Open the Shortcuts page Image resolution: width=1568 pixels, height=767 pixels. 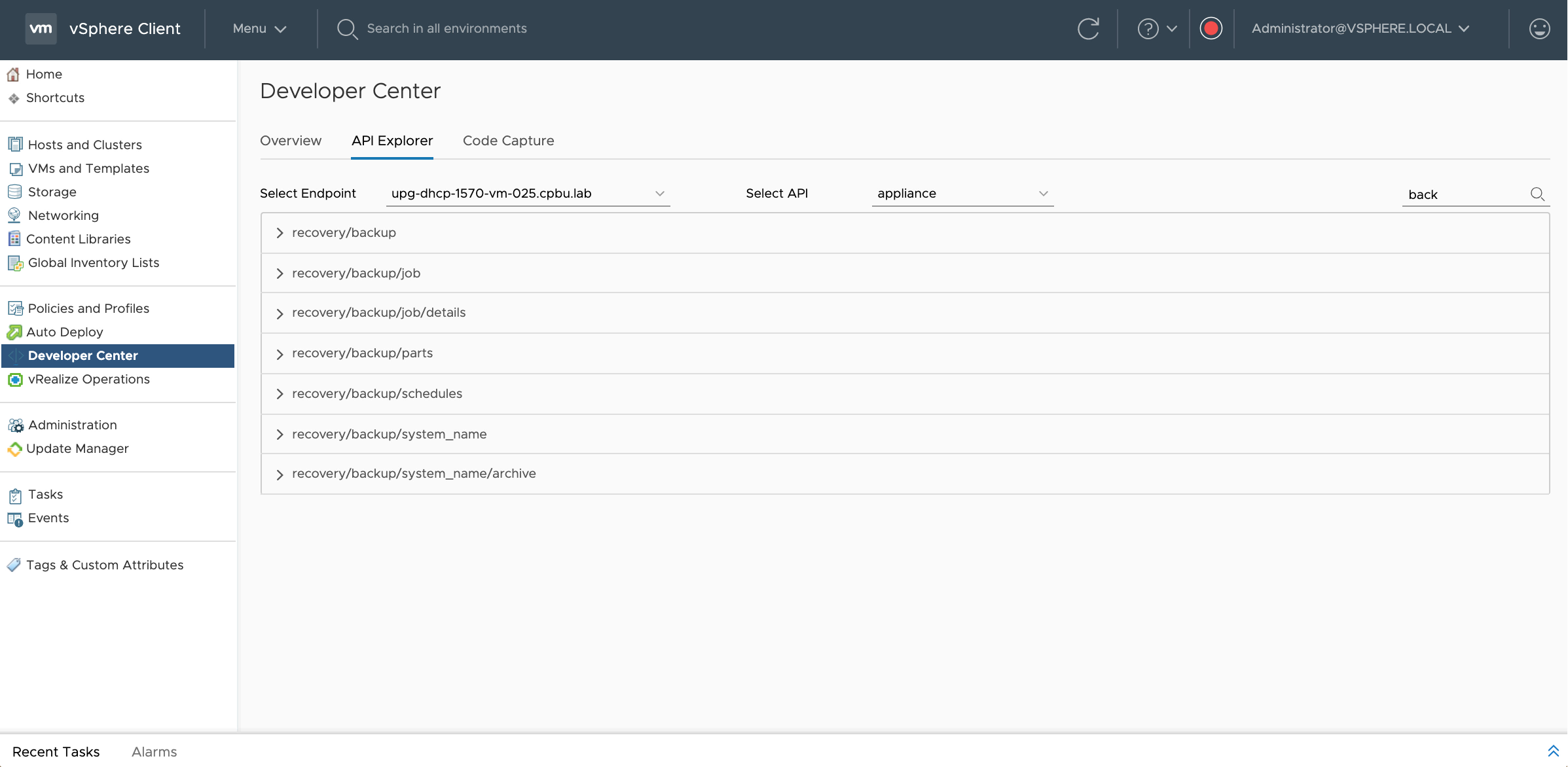55,98
